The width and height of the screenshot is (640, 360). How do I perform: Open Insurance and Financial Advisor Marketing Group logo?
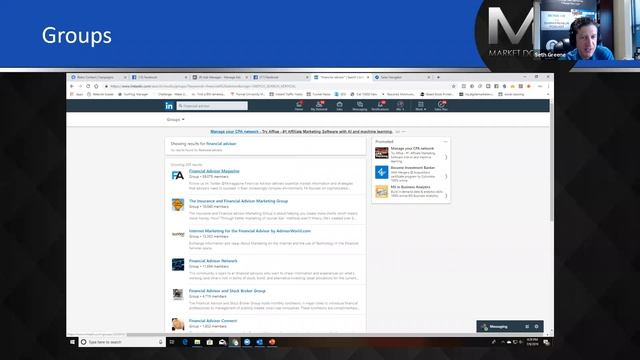click(178, 204)
